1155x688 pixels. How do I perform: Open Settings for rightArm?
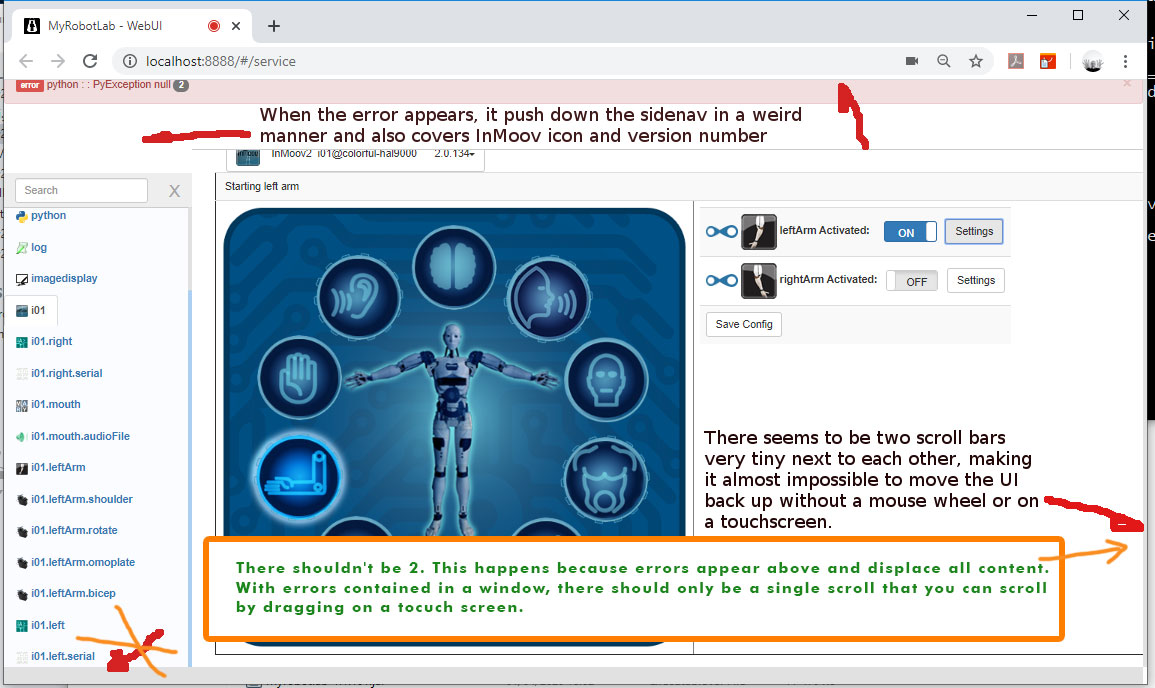click(x=975, y=280)
